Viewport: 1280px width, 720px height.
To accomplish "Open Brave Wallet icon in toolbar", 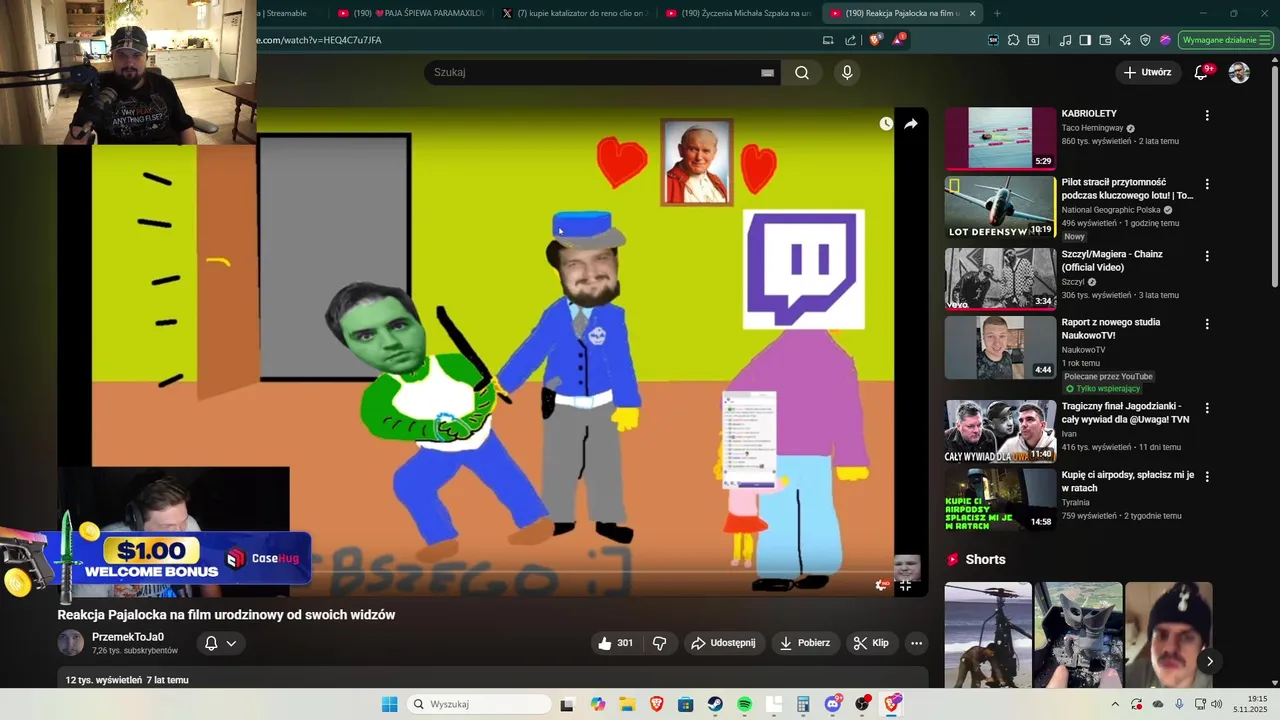I will tap(1105, 40).
